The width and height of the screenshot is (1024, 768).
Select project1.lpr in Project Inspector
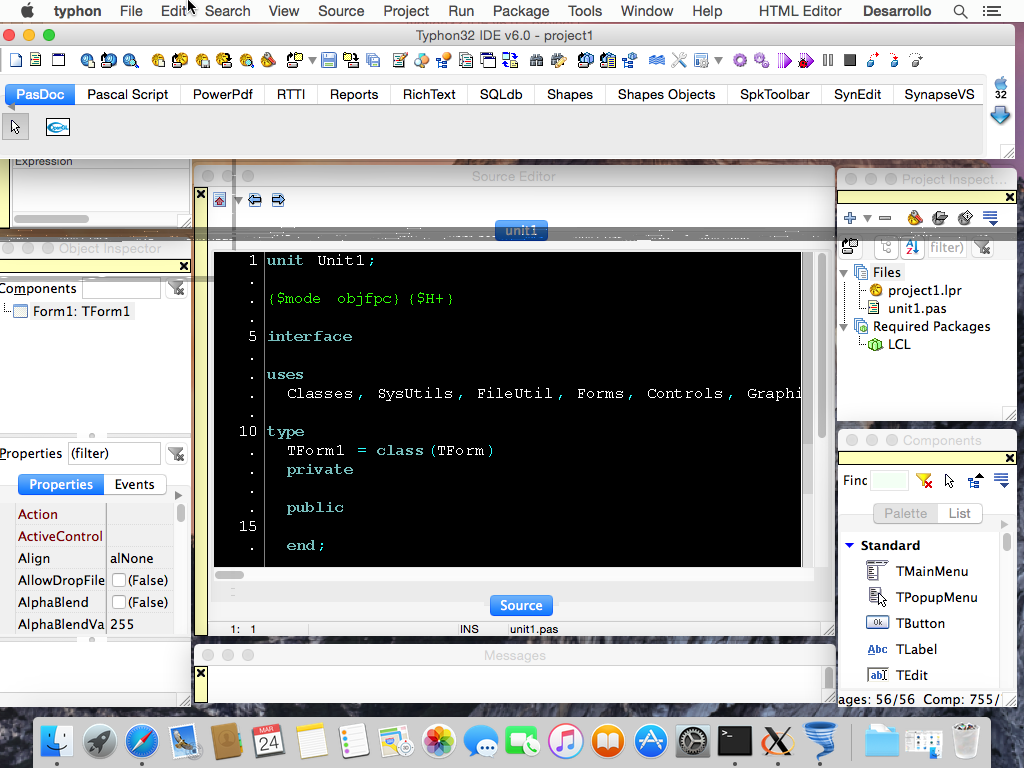(924, 290)
